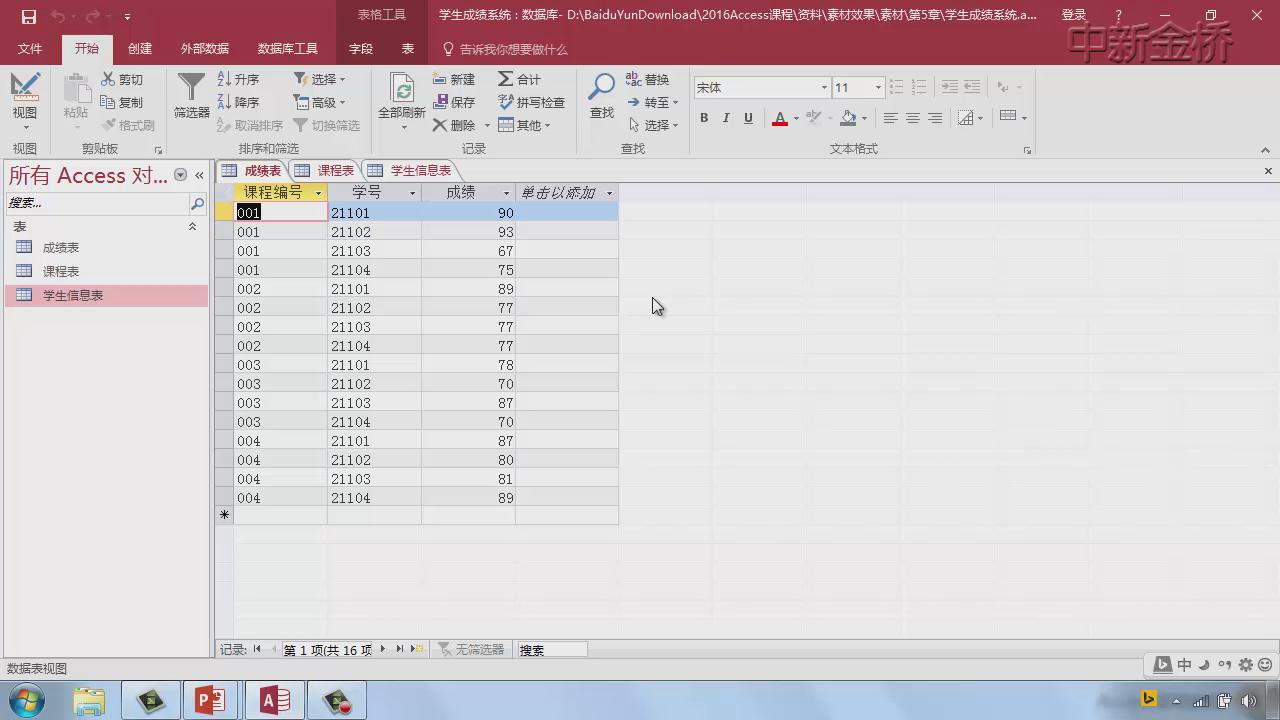Collapse navigation pane with shutter button

[x=199, y=175]
